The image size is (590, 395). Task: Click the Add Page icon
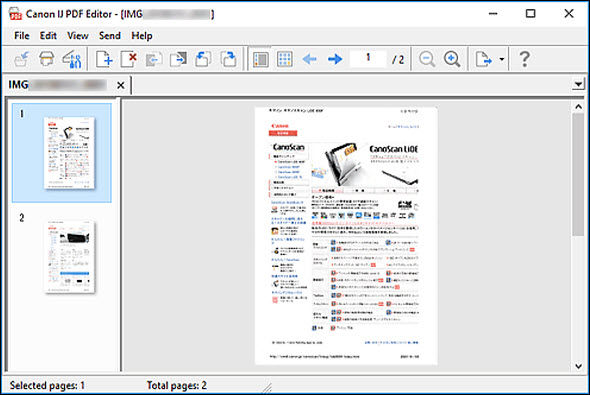104,59
